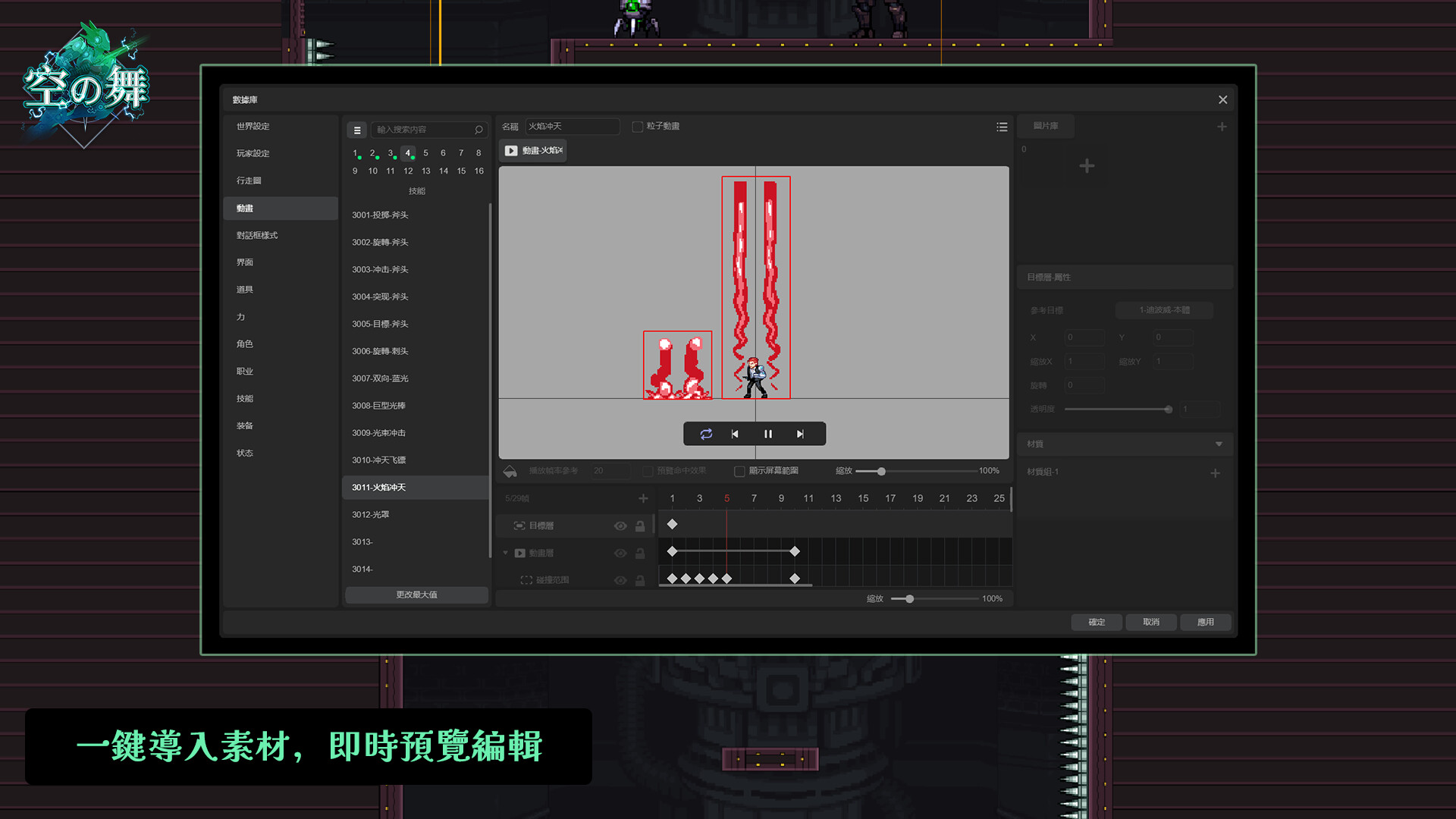The height and width of the screenshot is (819, 1456).
Task: Lock the 目標層 layer
Action: (640, 526)
